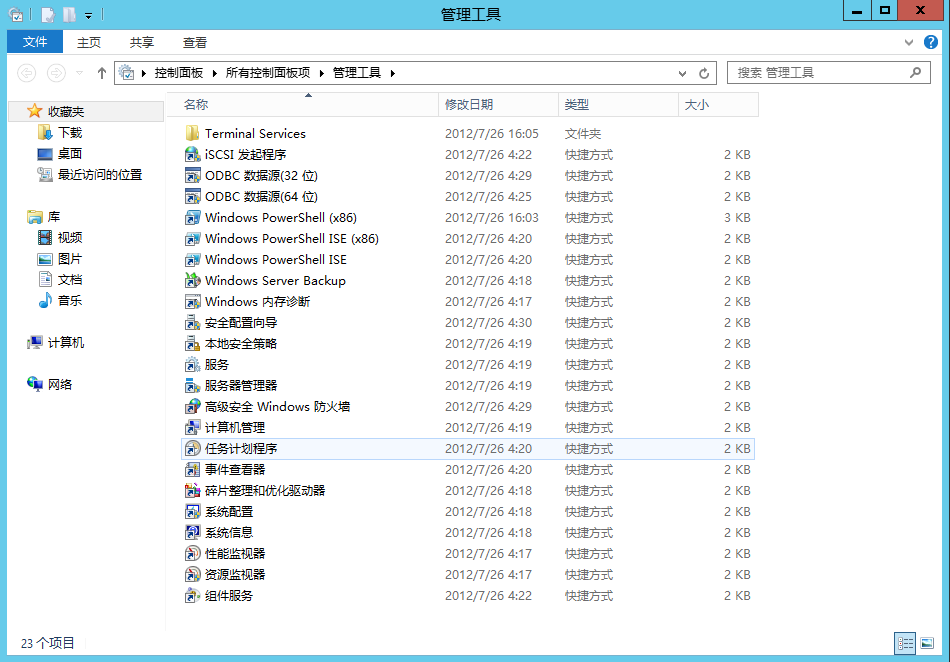Switch to details view layout icon

pos(905,643)
